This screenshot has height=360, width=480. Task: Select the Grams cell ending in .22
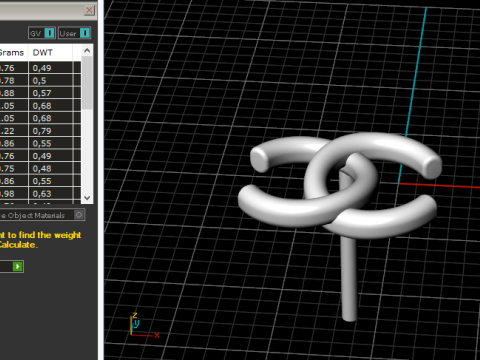[14, 131]
